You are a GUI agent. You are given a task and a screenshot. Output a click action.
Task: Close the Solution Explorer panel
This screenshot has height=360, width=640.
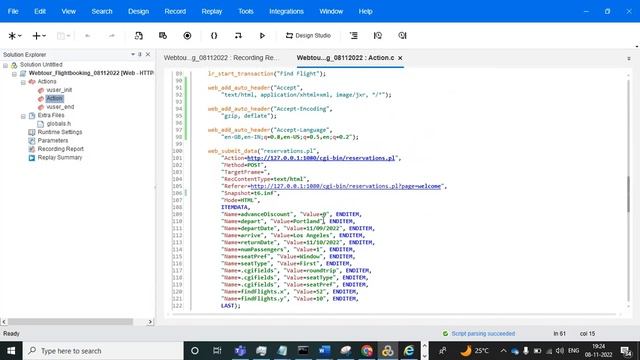coord(148,54)
